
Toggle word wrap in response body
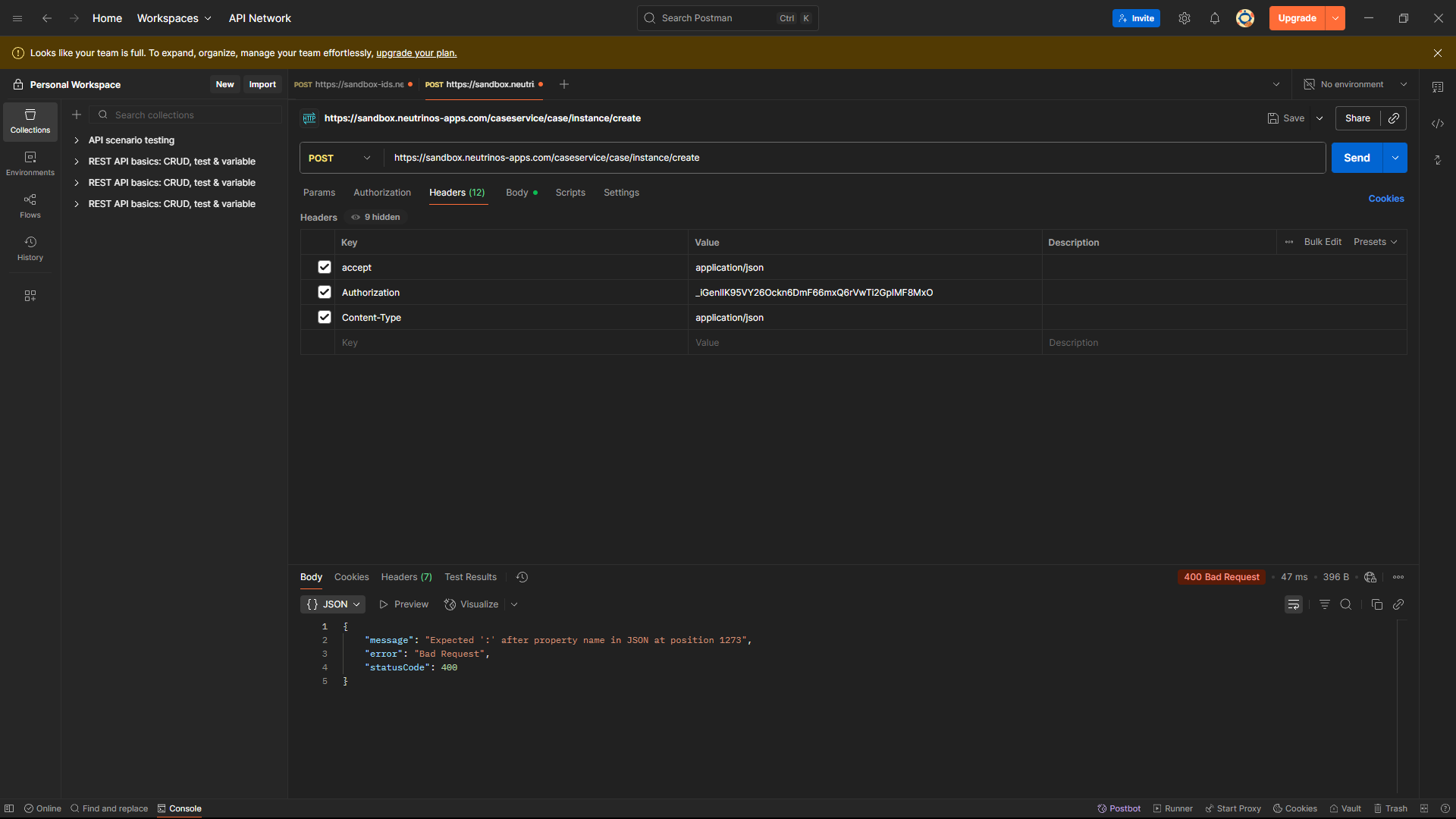pyautogui.click(x=1294, y=604)
